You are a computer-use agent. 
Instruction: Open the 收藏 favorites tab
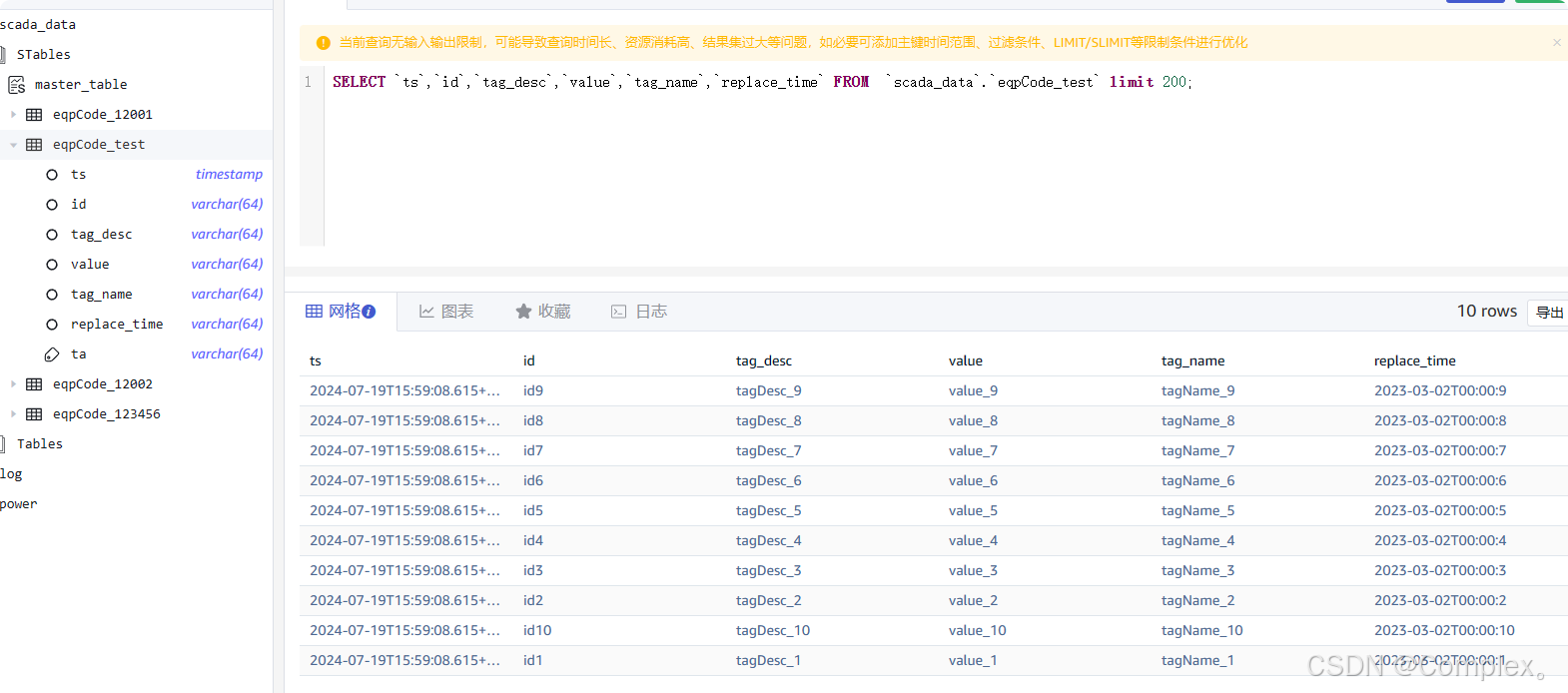point(542,312)
